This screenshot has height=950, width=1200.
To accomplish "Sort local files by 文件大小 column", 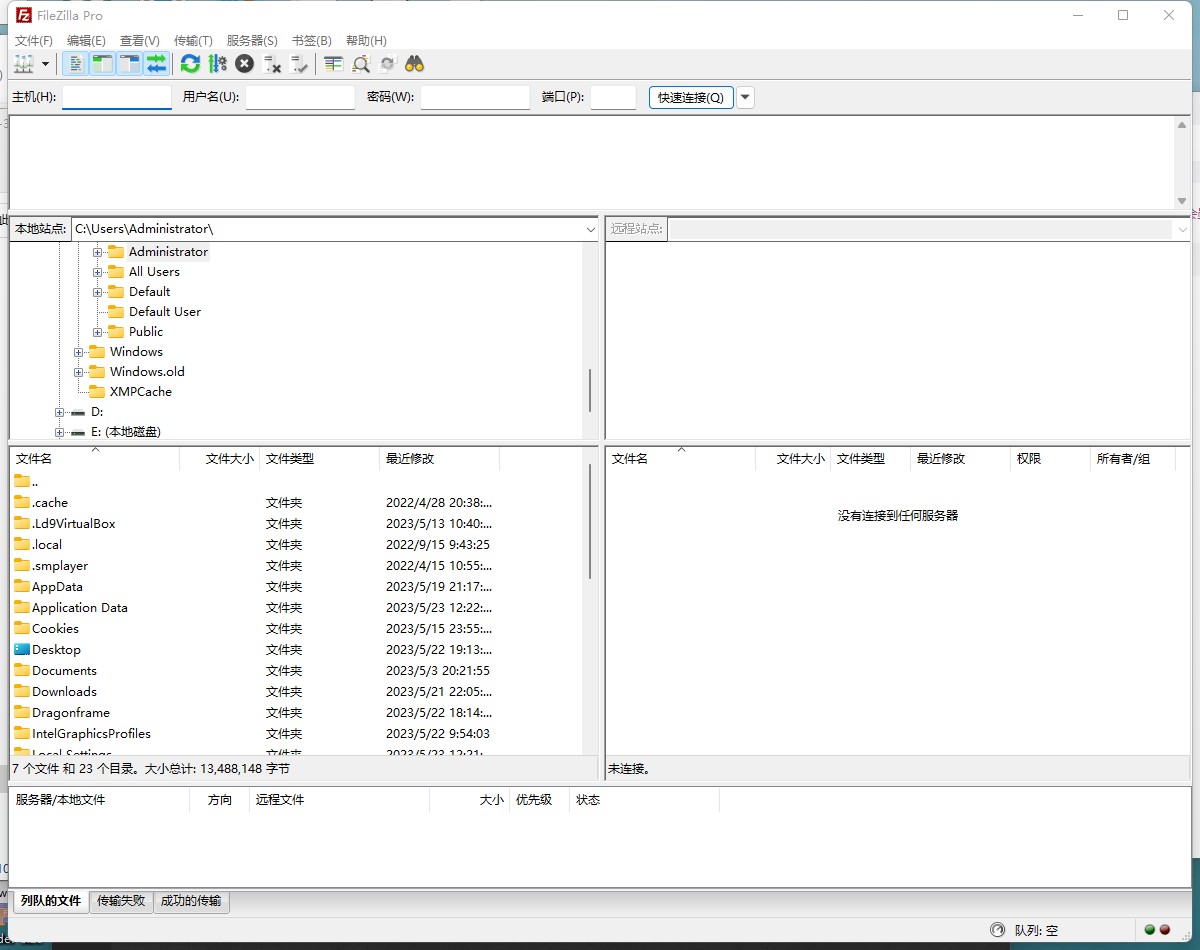I will click(x=220, y=459).
